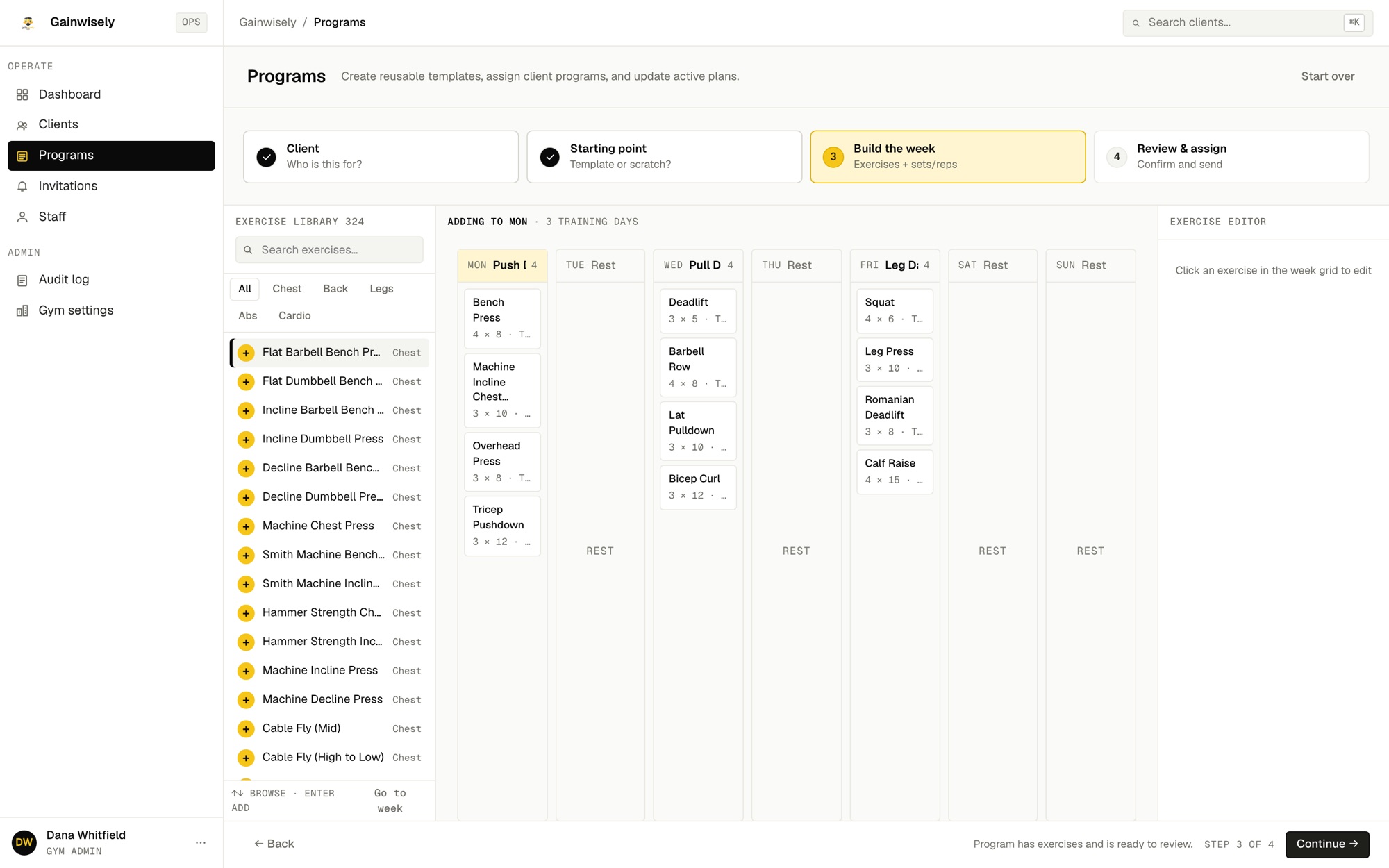Filter library by Legs
The height and width of the screenshot is (868, 1389).
pyautogui.click(x=381, y=289)
